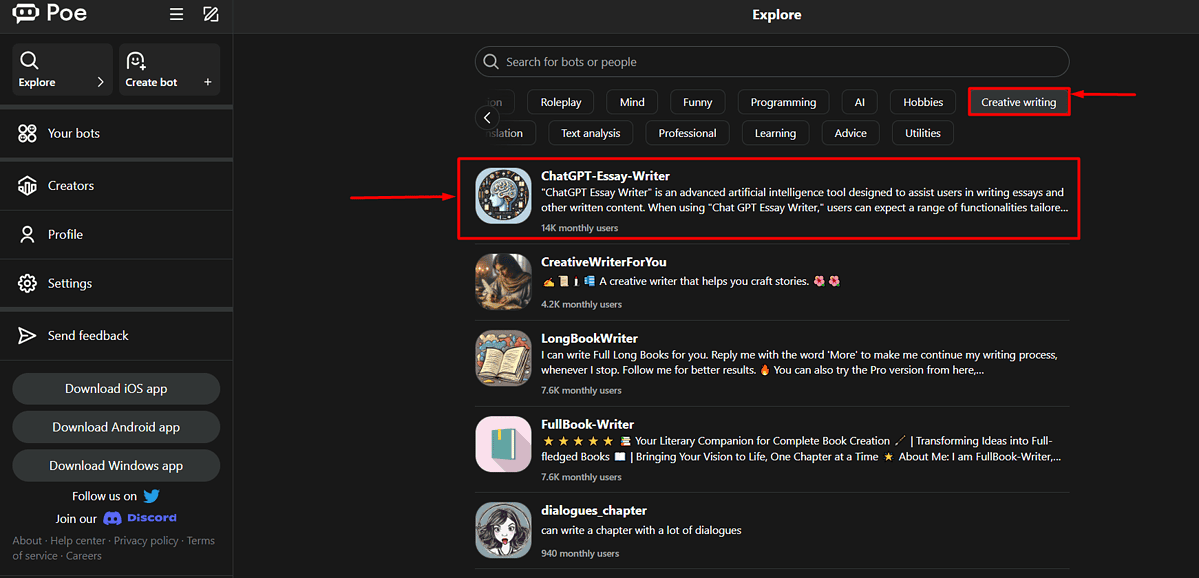The height and width of the screenshot is (578, 1199).
Task: Click the Poe logo in top-left
Action: tap(50, 14)
